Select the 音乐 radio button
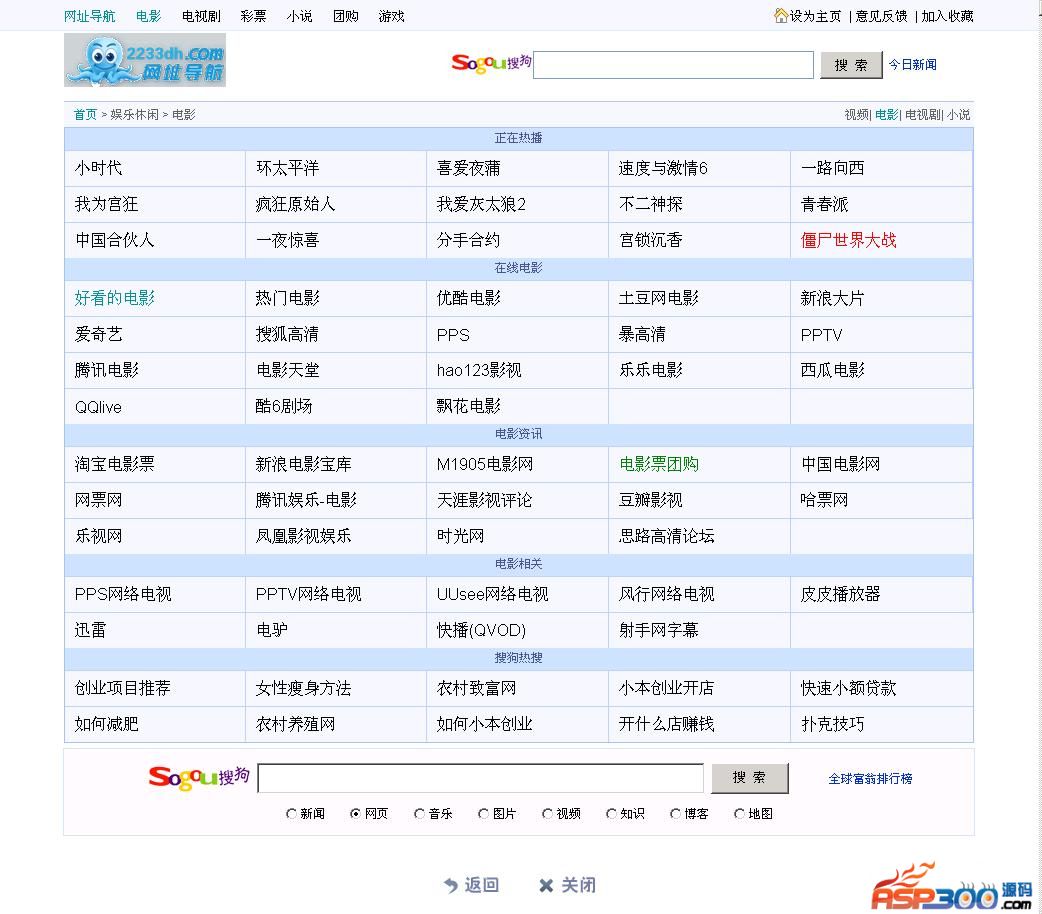This screenshot has height=914, width=1042. (x=419, y=814)
